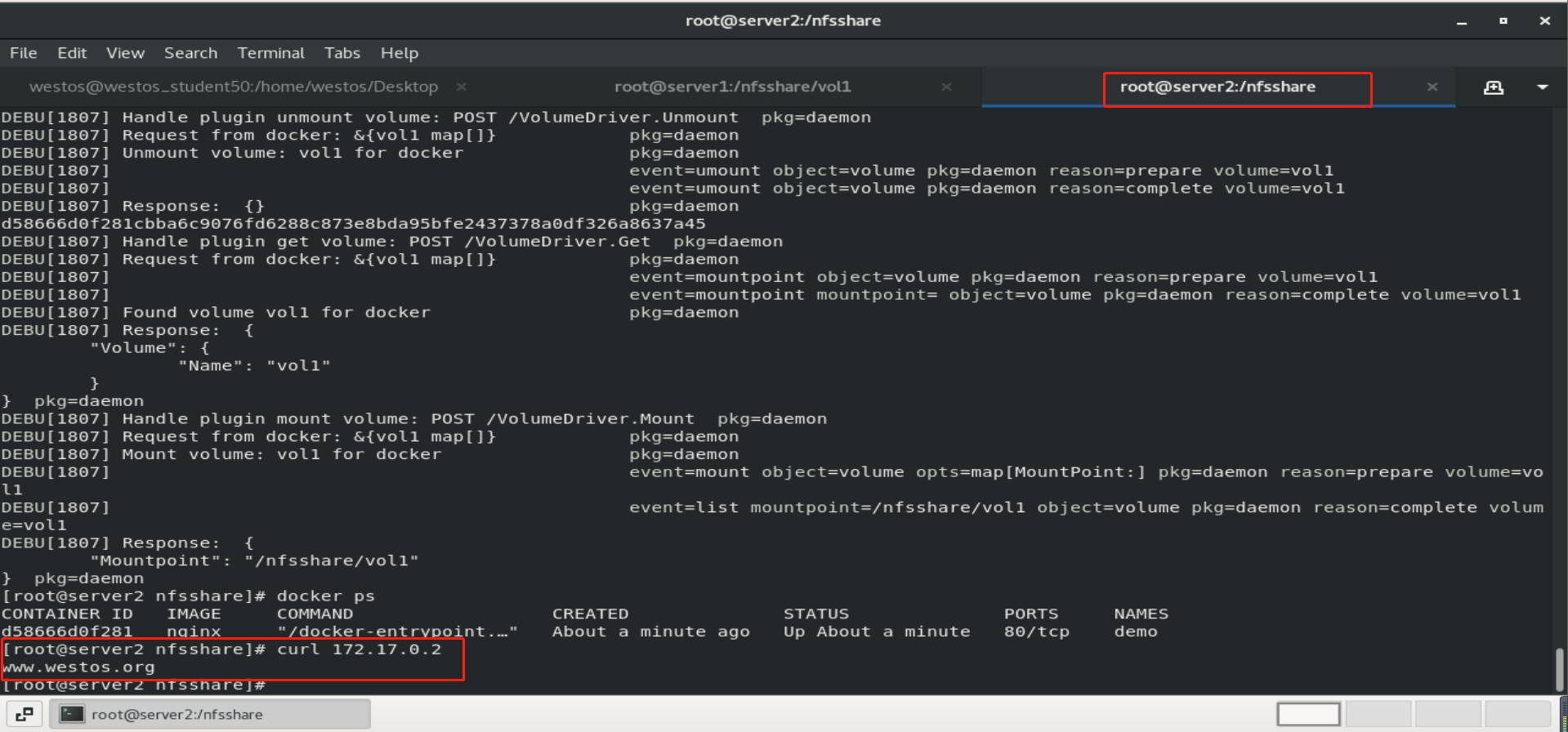Click 'POST /VolumeDriver.Mount' log text
Viewport: 1568px width, 732px height.
(562, 419)
